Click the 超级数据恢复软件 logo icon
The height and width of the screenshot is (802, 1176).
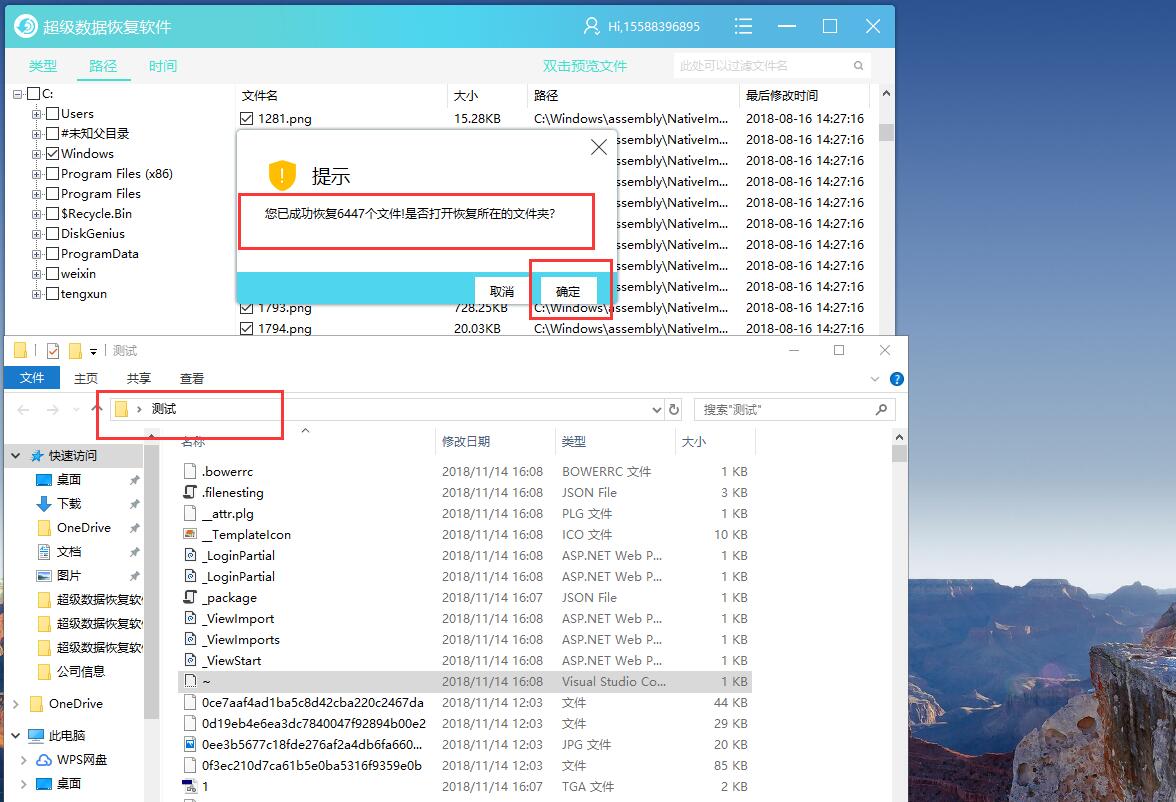point(25,26)
